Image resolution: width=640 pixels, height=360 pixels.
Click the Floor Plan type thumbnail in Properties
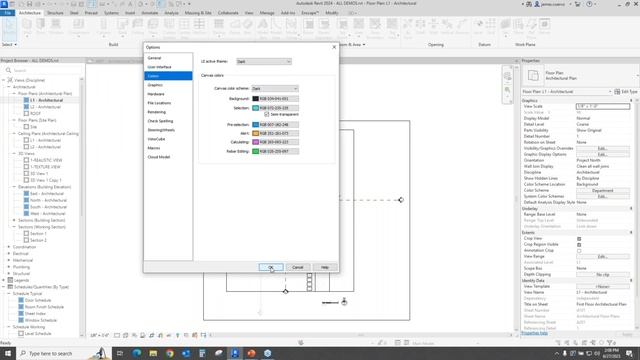pos(533,76)
